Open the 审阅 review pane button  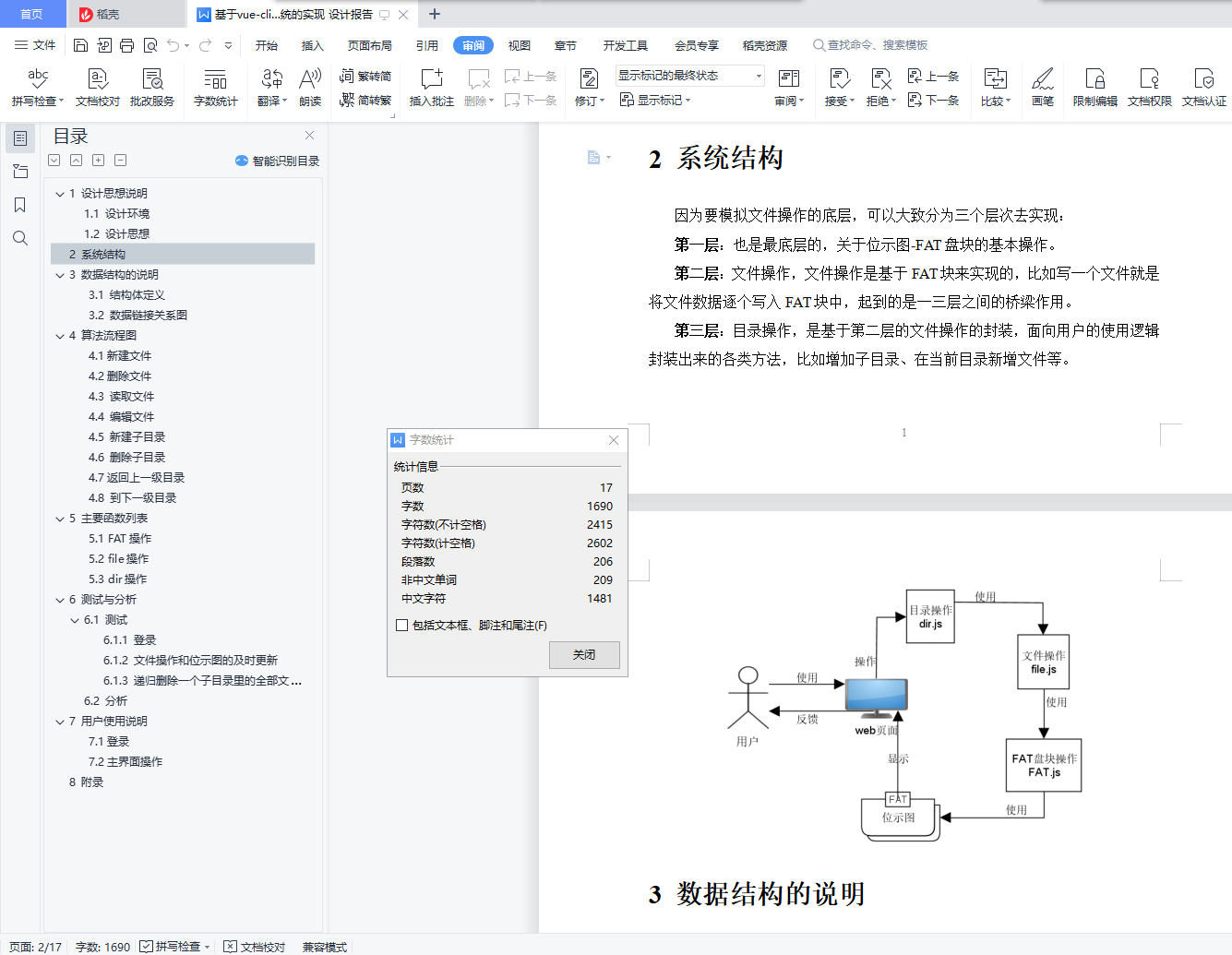click(789, 88)
